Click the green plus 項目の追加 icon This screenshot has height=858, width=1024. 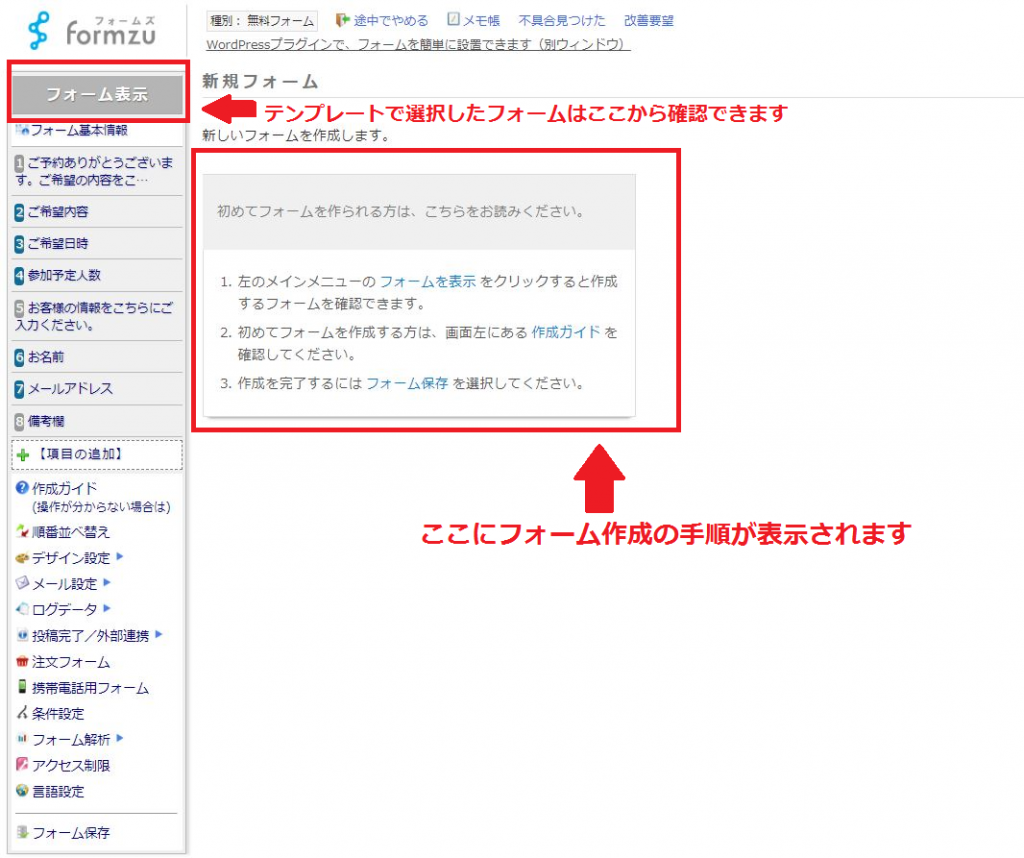24,455
